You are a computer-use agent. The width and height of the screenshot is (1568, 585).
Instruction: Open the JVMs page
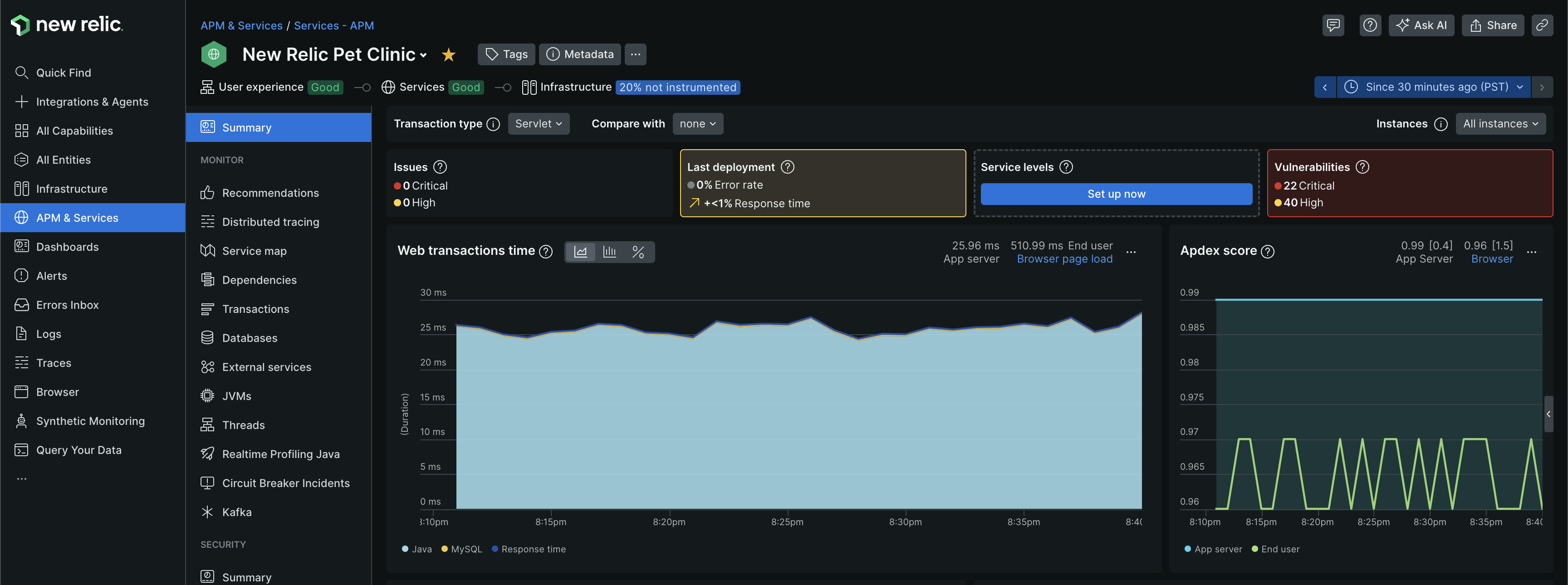pos(278,396)
